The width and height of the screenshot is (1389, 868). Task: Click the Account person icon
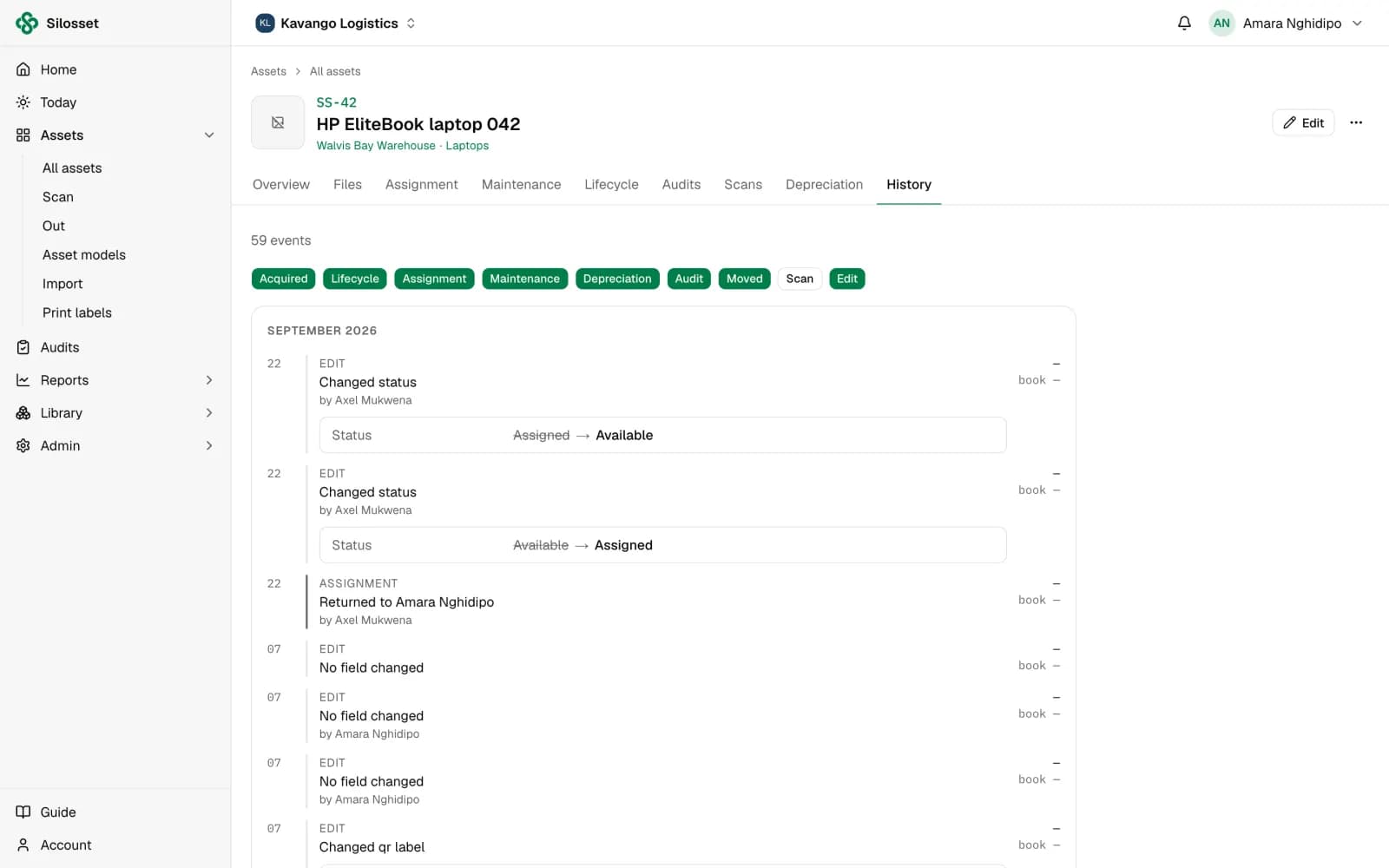[23, 845]
